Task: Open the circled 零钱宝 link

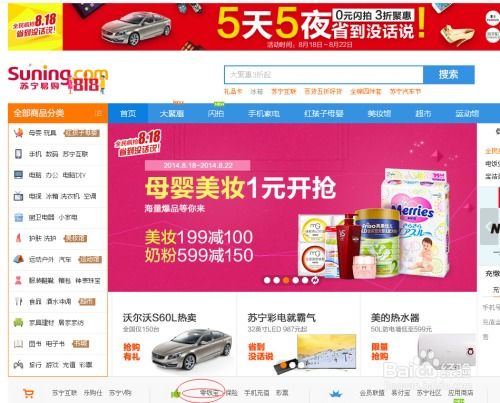Action: tap(209, 393)
